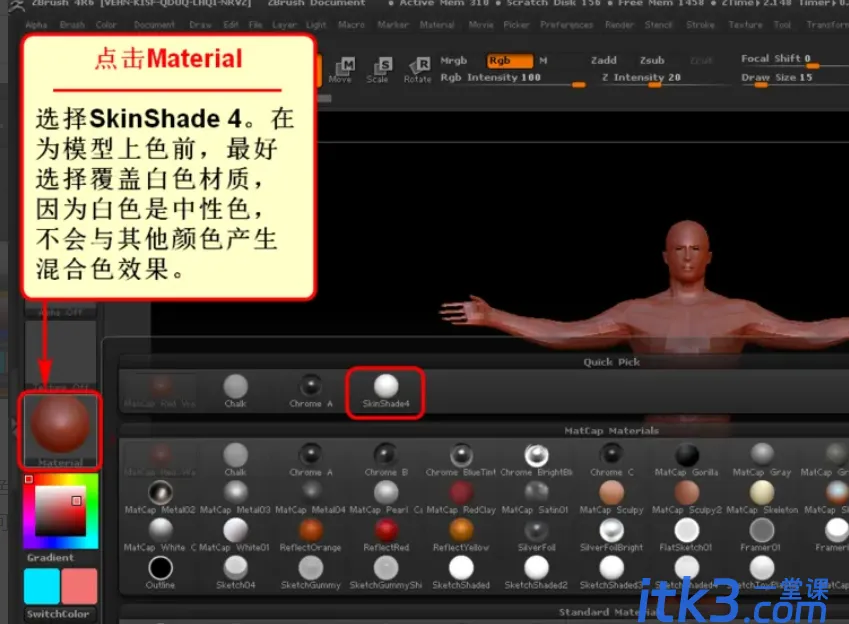
Task: Open the Document menu
Action: point(154,25)
